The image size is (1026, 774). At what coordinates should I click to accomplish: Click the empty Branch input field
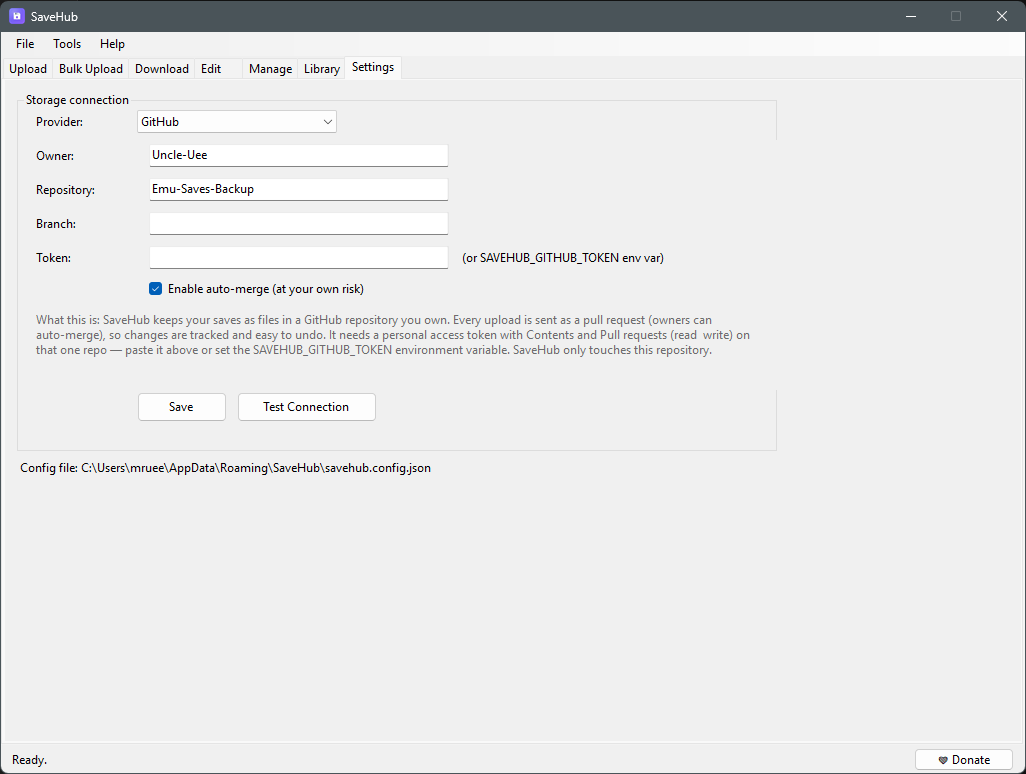[298, 224]
